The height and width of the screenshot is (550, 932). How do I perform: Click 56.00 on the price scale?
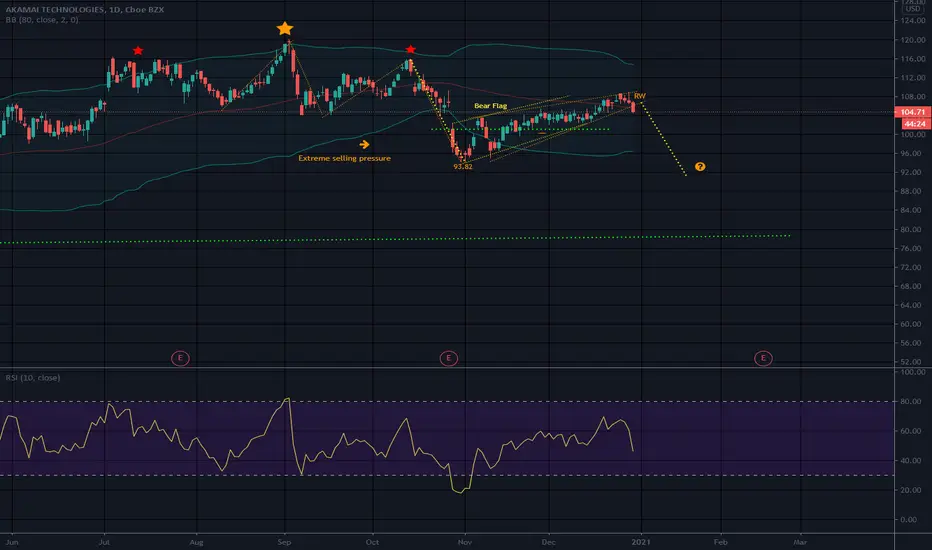pos(912,343)
